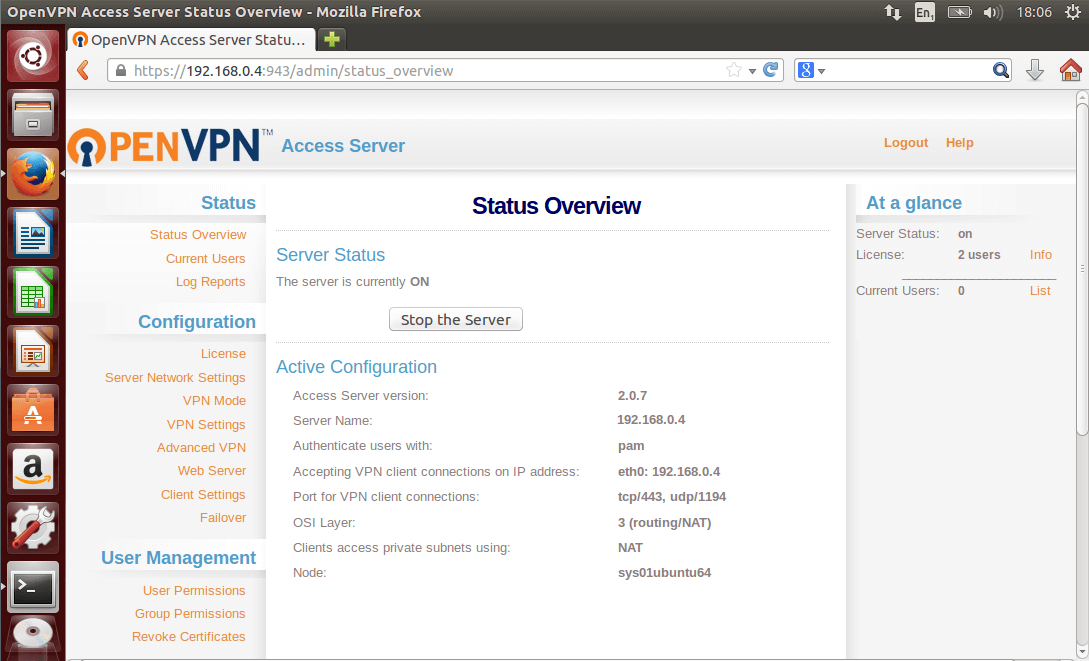The width and height of the screenshot is (1089, 661).
Task: Open the License configuration page
Action: 224,353
